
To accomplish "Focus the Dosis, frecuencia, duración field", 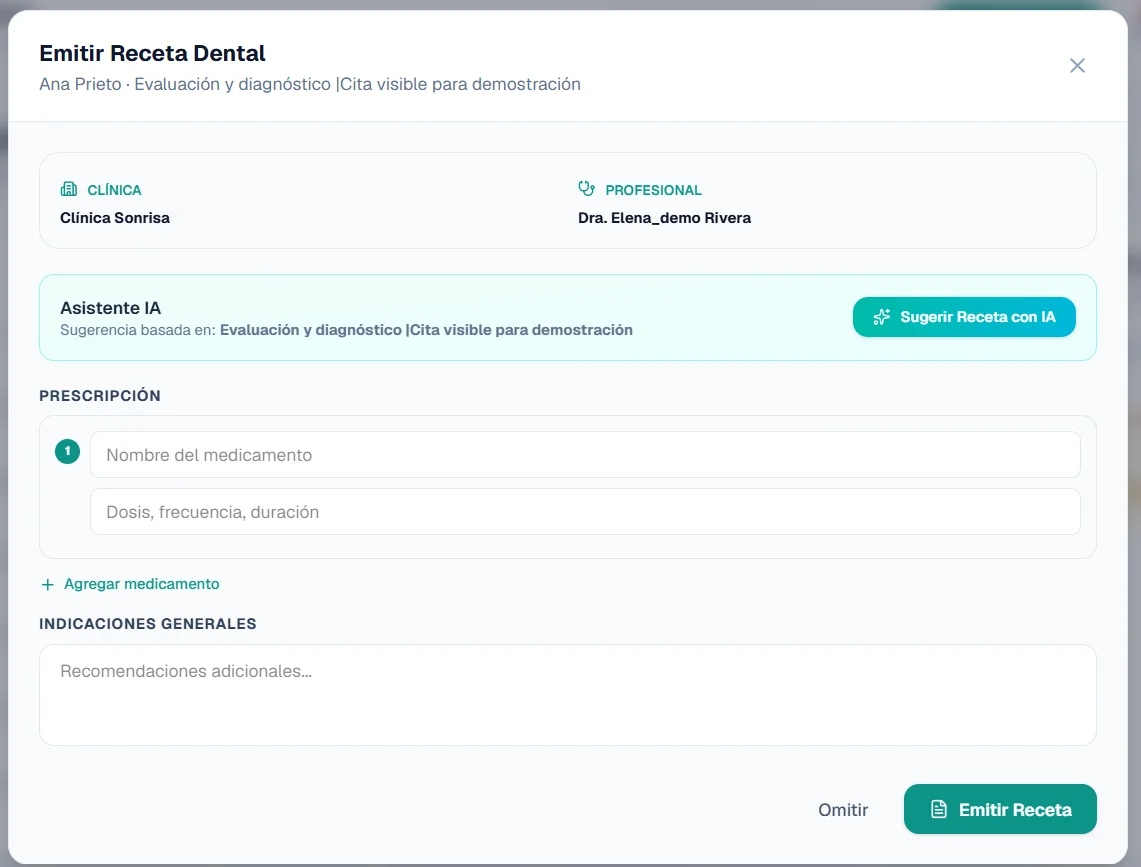I will 585,512.
